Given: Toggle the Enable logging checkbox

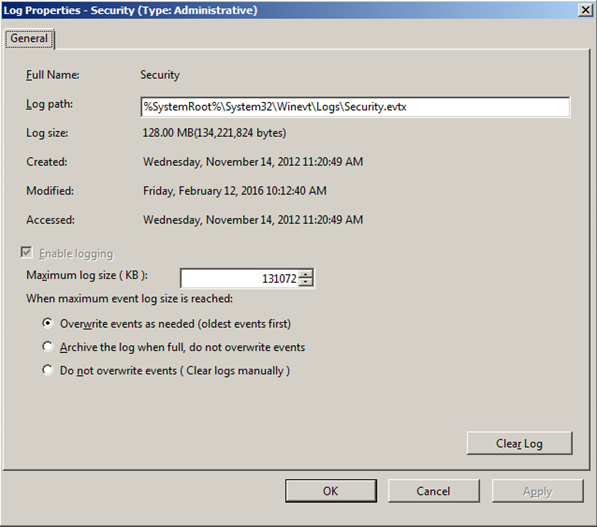Looking at the screenshot, I should pos(26,252).
